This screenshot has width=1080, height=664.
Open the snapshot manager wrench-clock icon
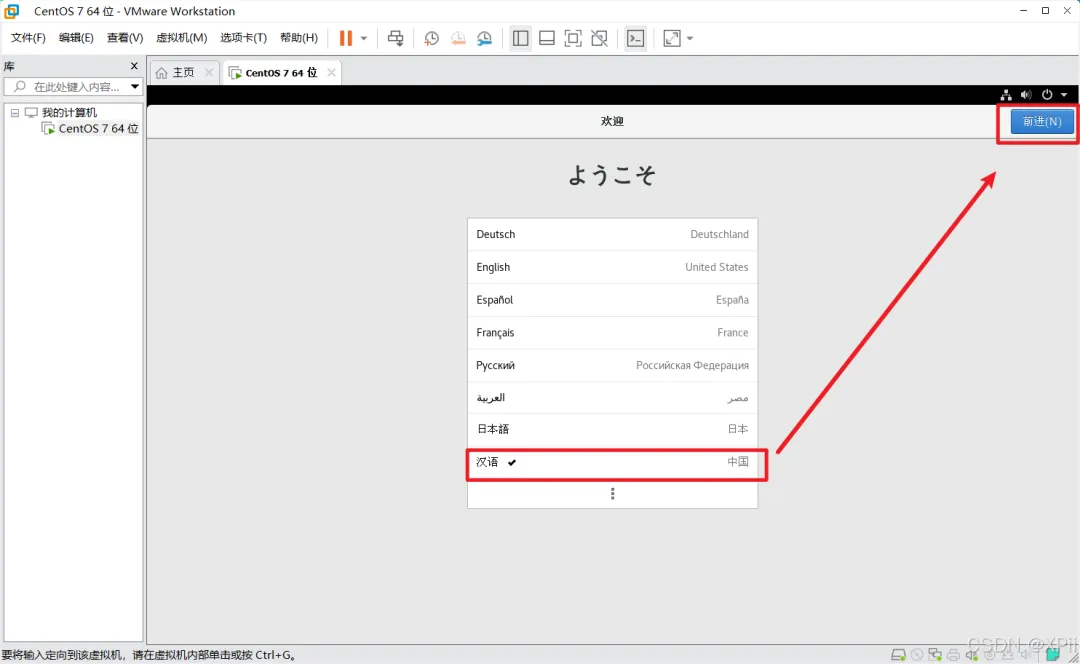(x=485, y=38)
